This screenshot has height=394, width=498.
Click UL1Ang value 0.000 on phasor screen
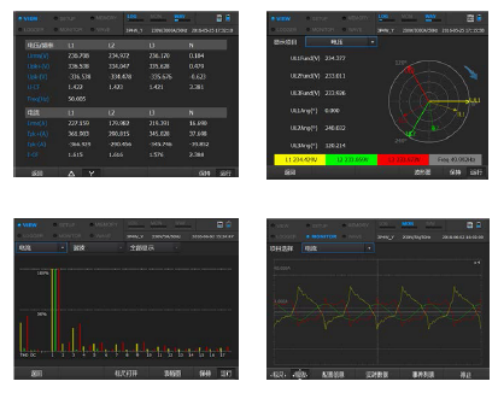(x=332, y=111)
